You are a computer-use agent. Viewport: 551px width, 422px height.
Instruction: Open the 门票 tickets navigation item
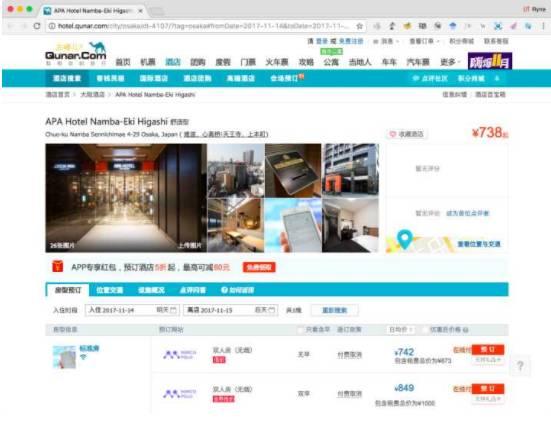(248, 62)
